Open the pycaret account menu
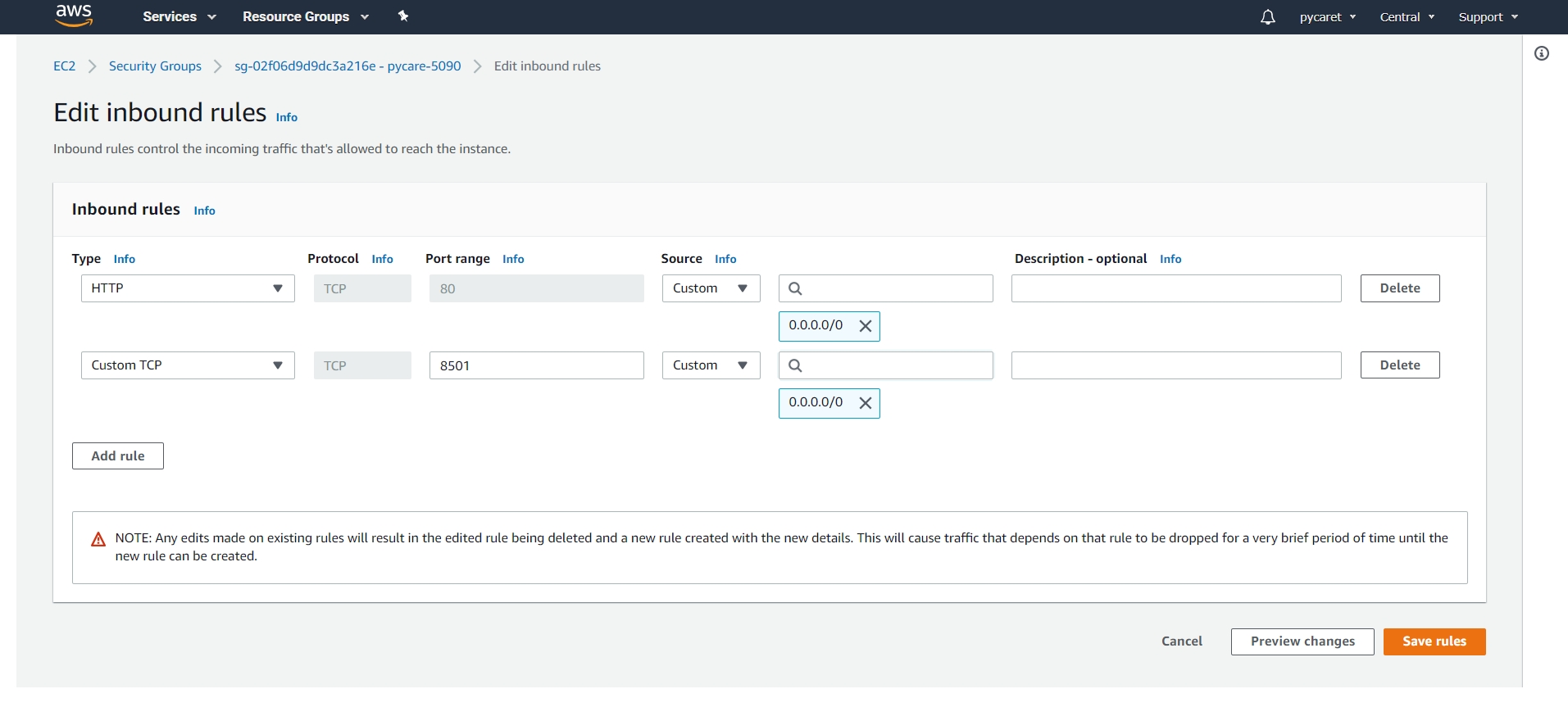The width and height of the screenshot is (1568, 707). pos(1327,17)
